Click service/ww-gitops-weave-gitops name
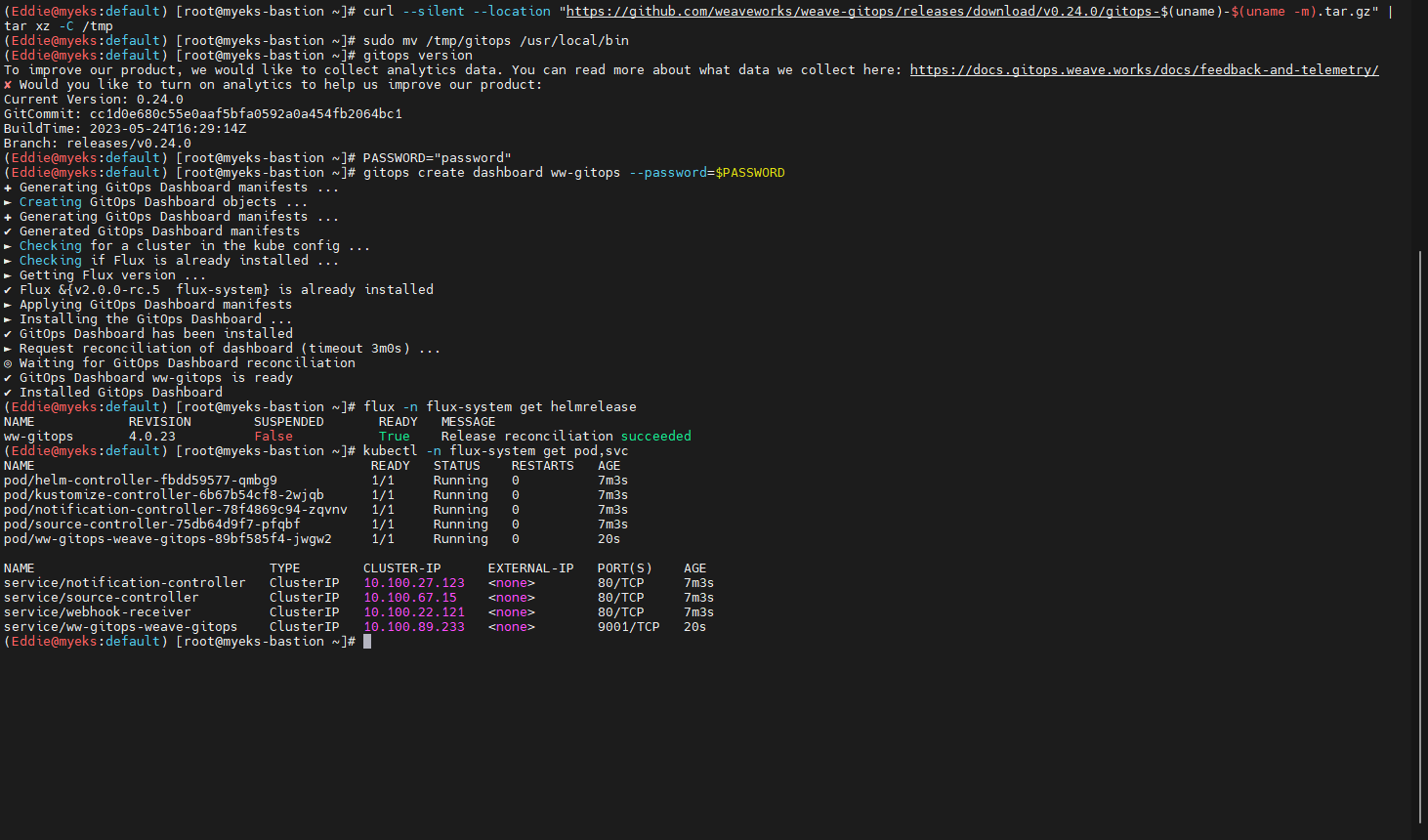 tap(121, 627)
